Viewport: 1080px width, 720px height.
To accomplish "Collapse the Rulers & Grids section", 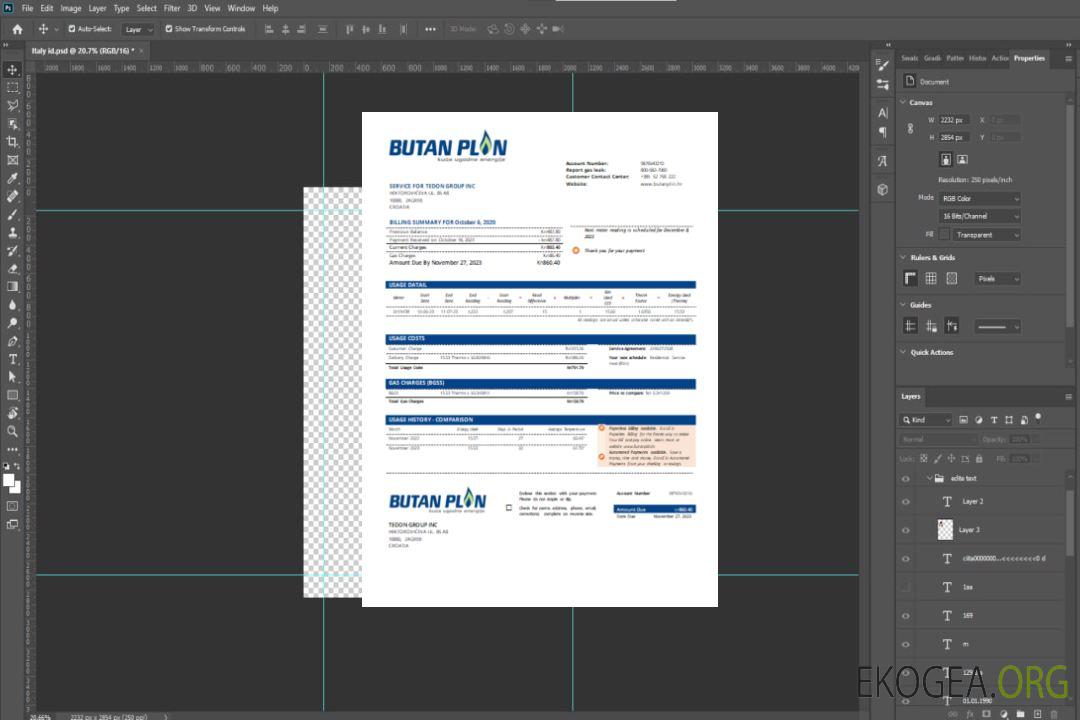I will (x=903, y=257).
